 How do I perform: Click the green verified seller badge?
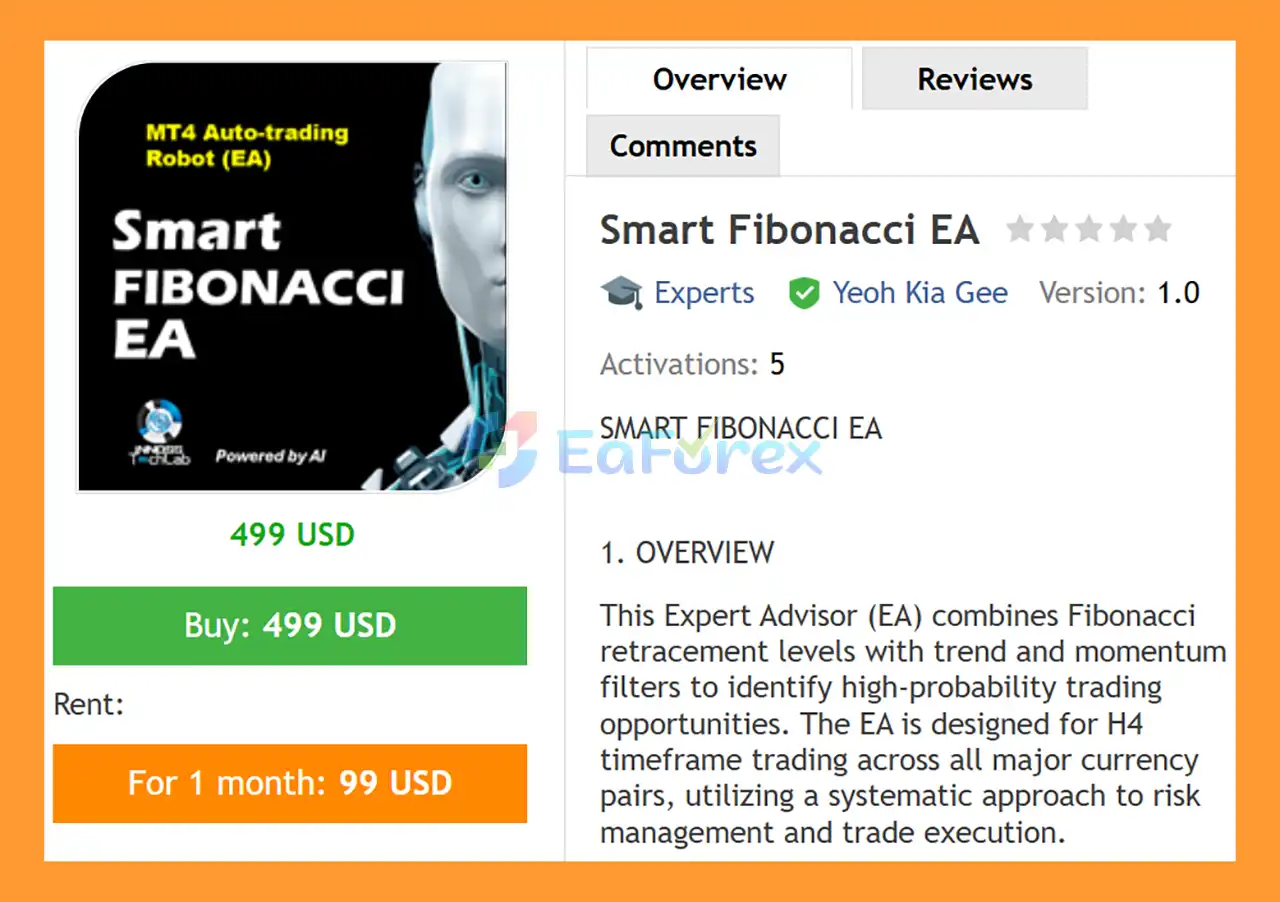click(x=804, y=292)
